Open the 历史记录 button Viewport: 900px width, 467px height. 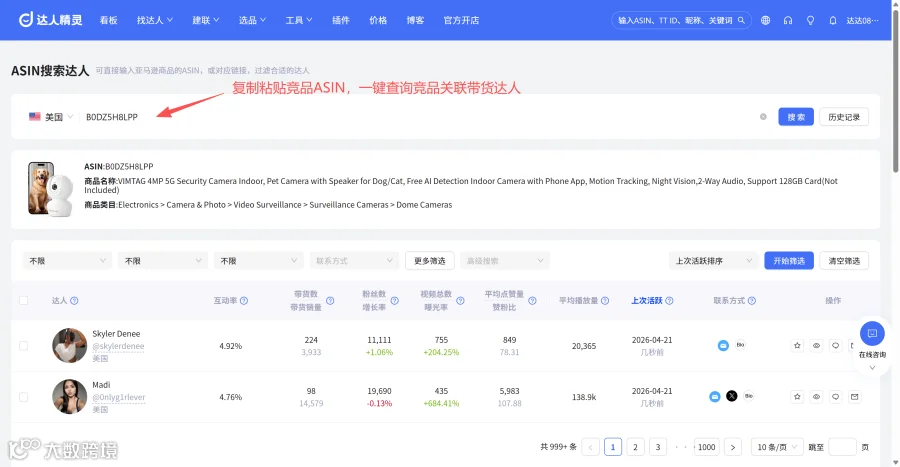(x=844, y=116)
